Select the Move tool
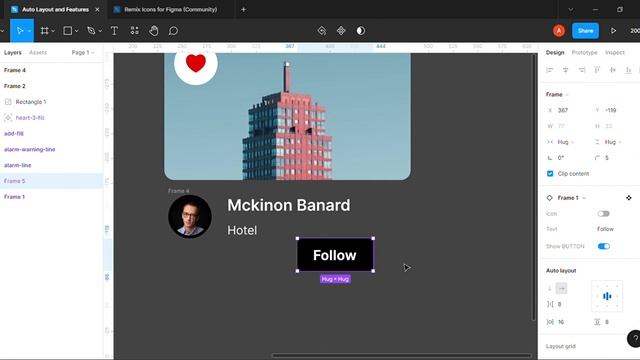 tap(19, 31)
